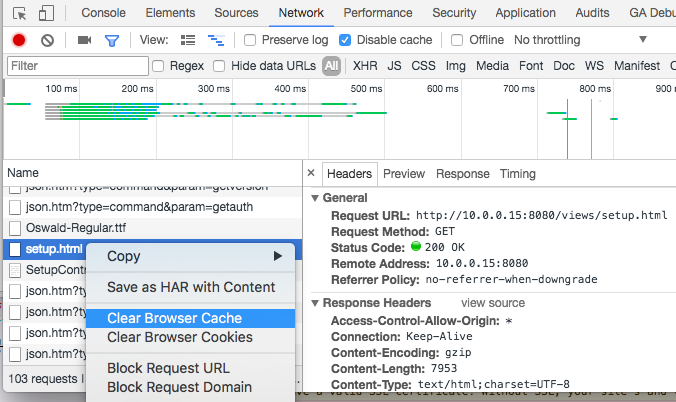Toggle the capture screenshots camera icon
676x402 pixels.
click(x=84, y=40)
